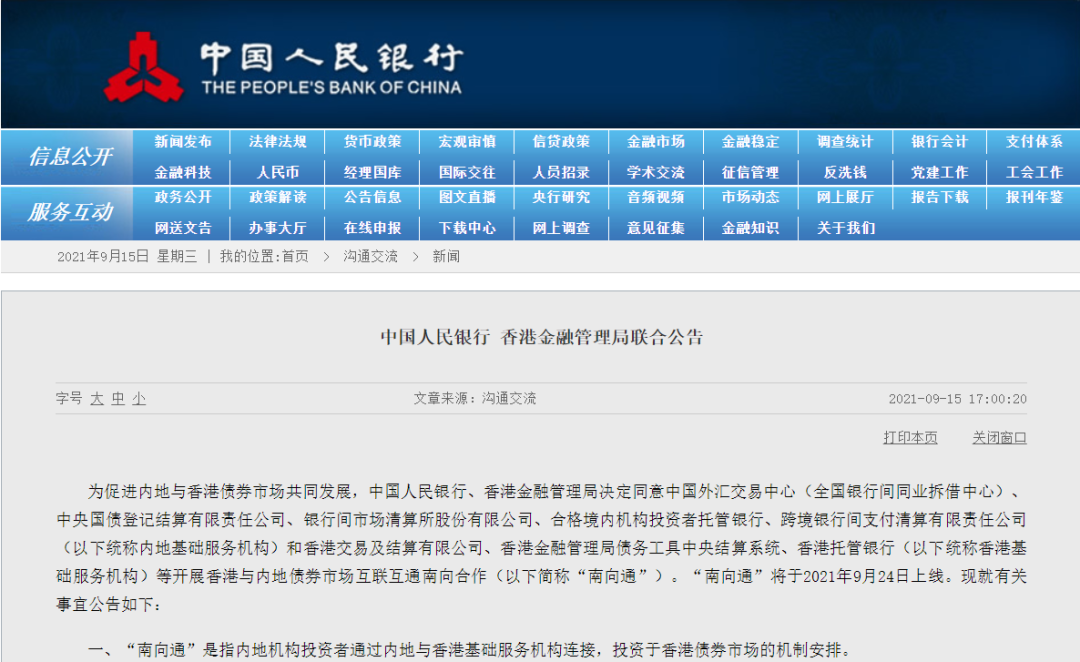This screenshot has height=662, width=1080.
Task: Select 金融市场 from the navigation bar
Action: pyautogui.click(x=656, y=141)
